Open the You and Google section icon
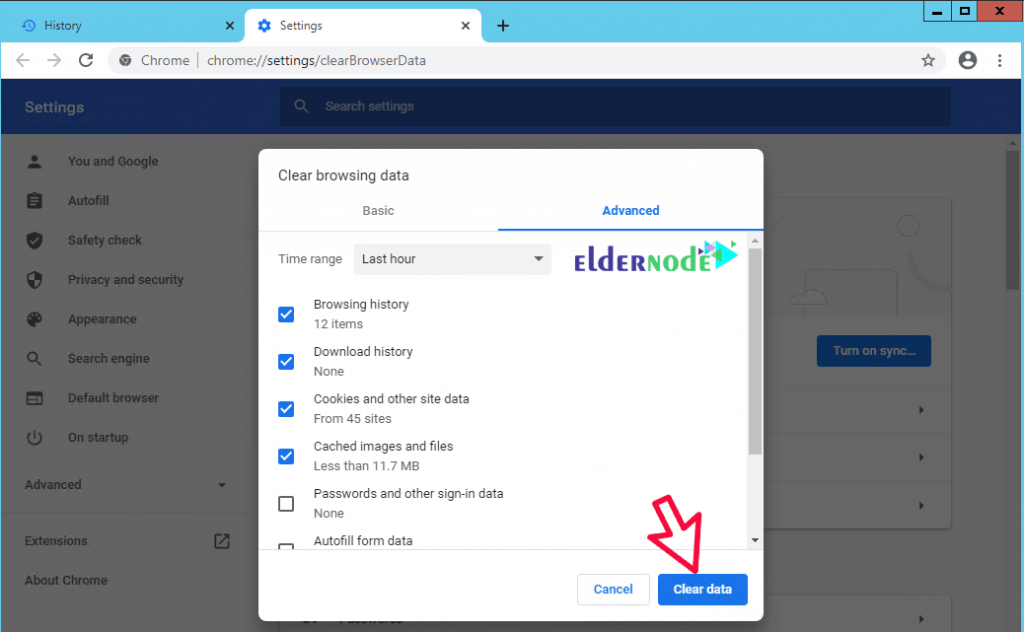 click(x=36, y=161)
